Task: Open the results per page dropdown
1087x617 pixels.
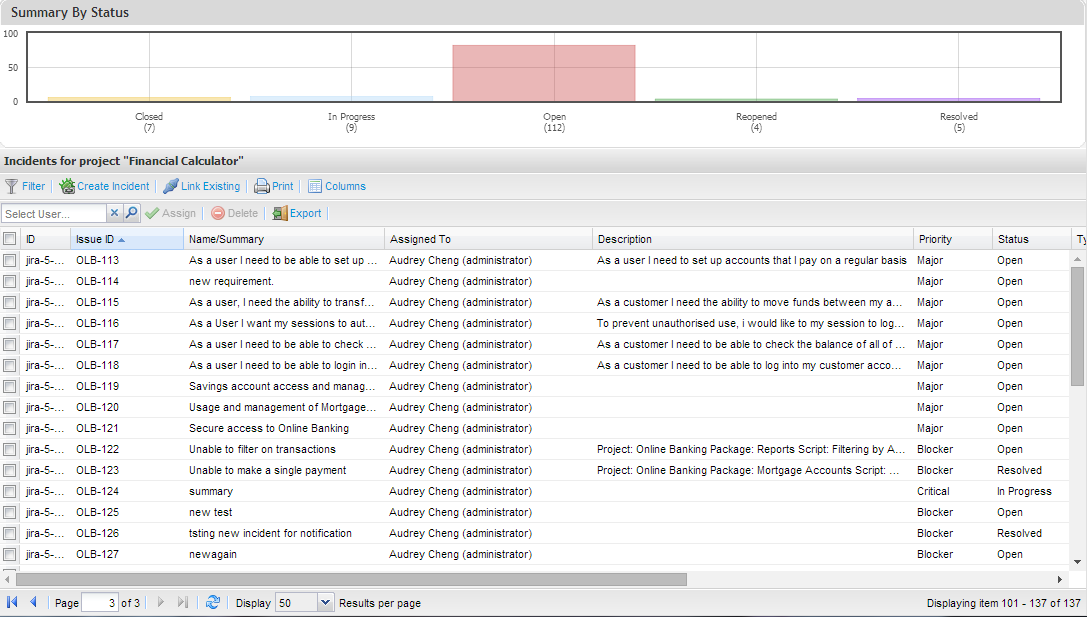Action: coord(325,602)
